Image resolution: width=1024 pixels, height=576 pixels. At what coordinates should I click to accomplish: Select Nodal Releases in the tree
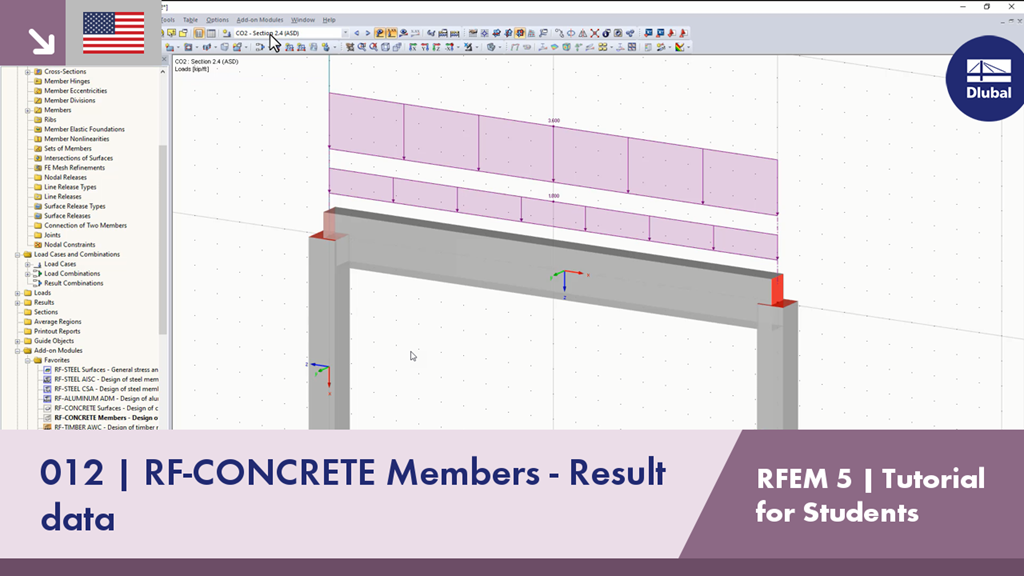[x=65, y=178]
